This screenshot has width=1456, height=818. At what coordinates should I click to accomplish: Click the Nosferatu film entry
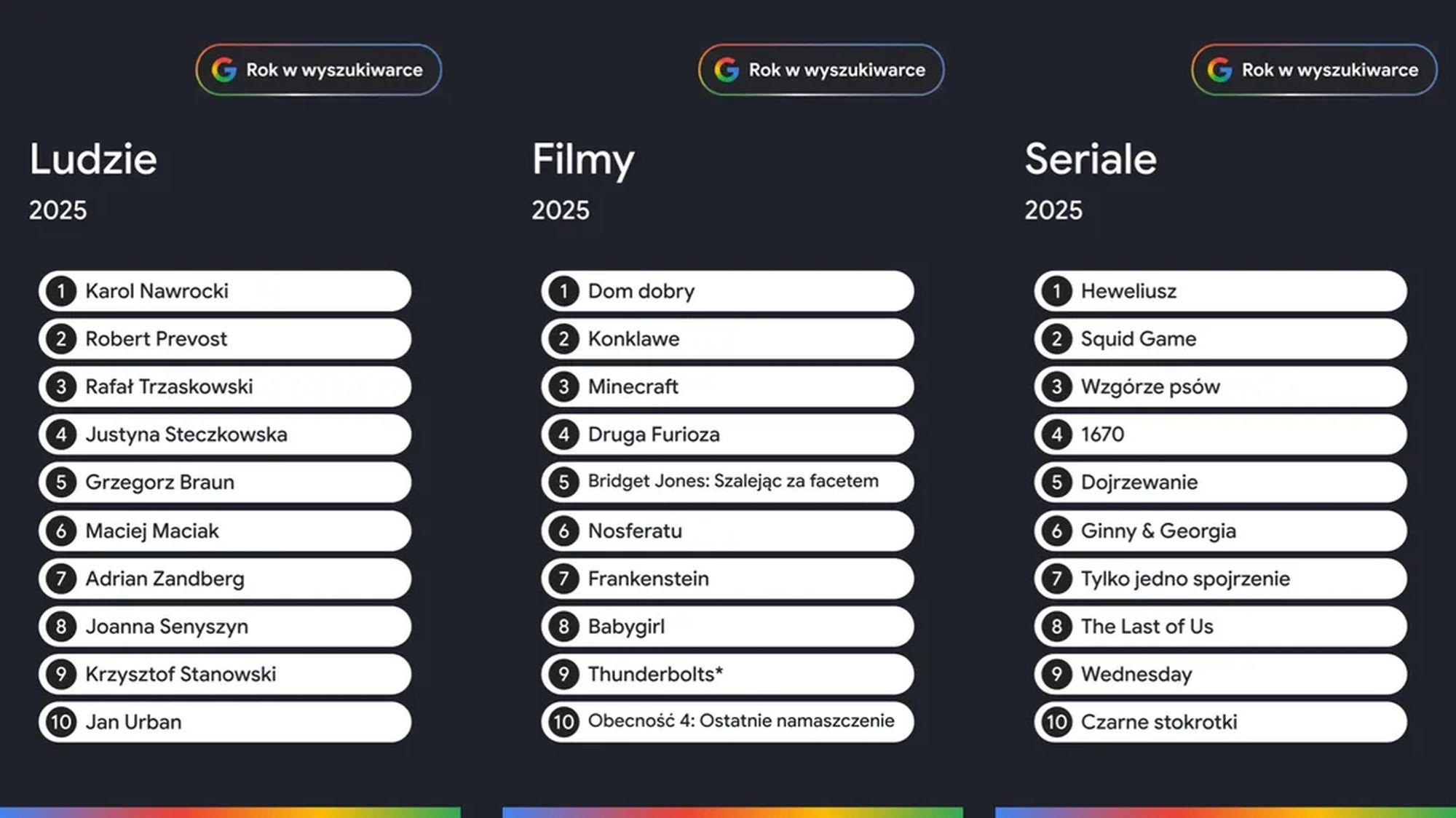[x=727, y=531]
